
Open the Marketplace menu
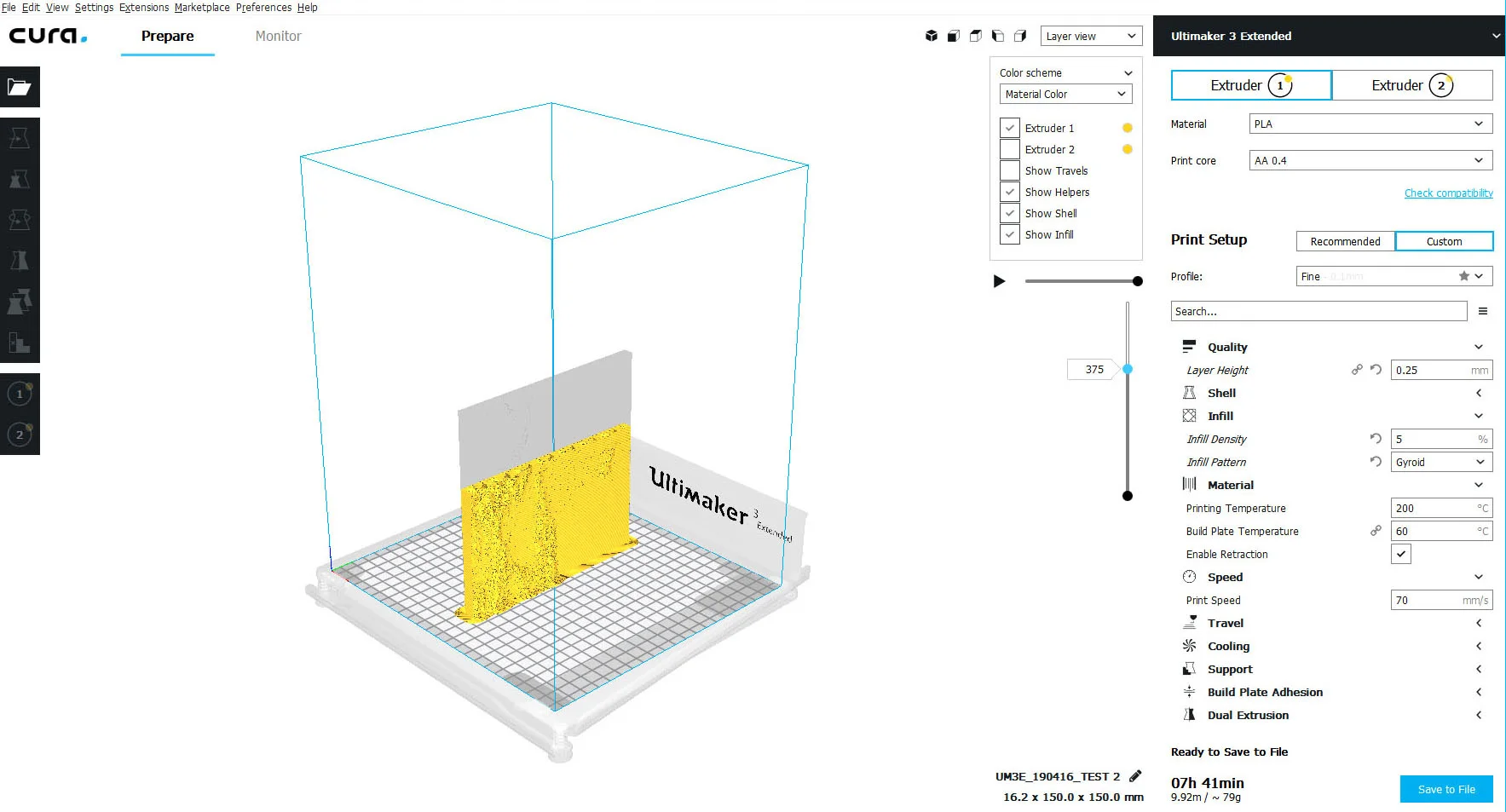202,7
